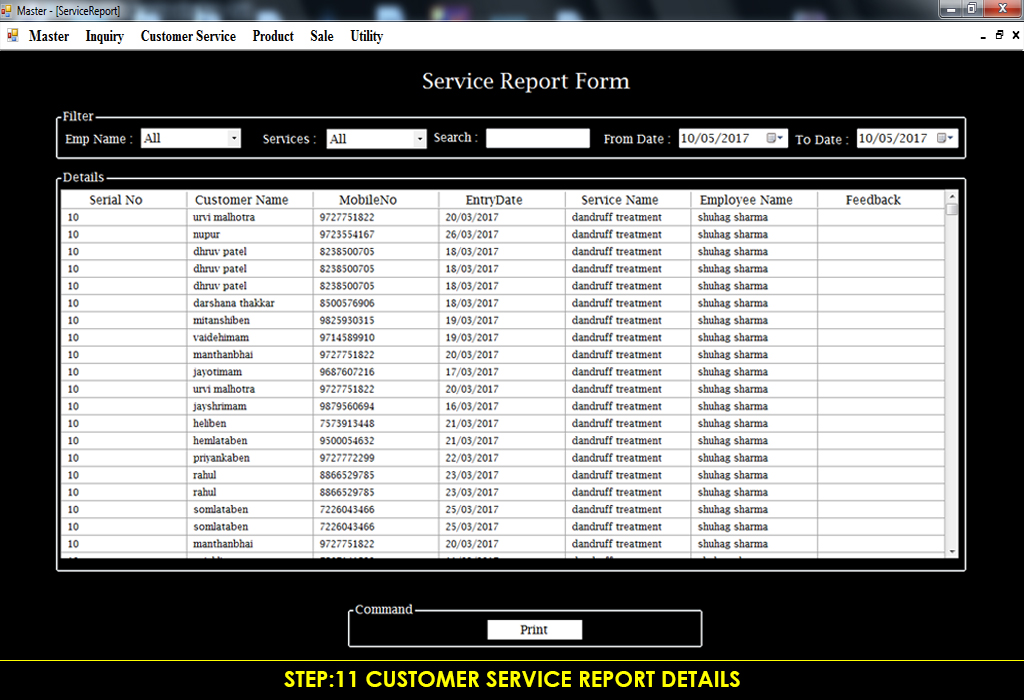This screenshot has width=1024, height=700.
Task: Click the scrollbar up arrow in Details grid
Action: [952, 197]
